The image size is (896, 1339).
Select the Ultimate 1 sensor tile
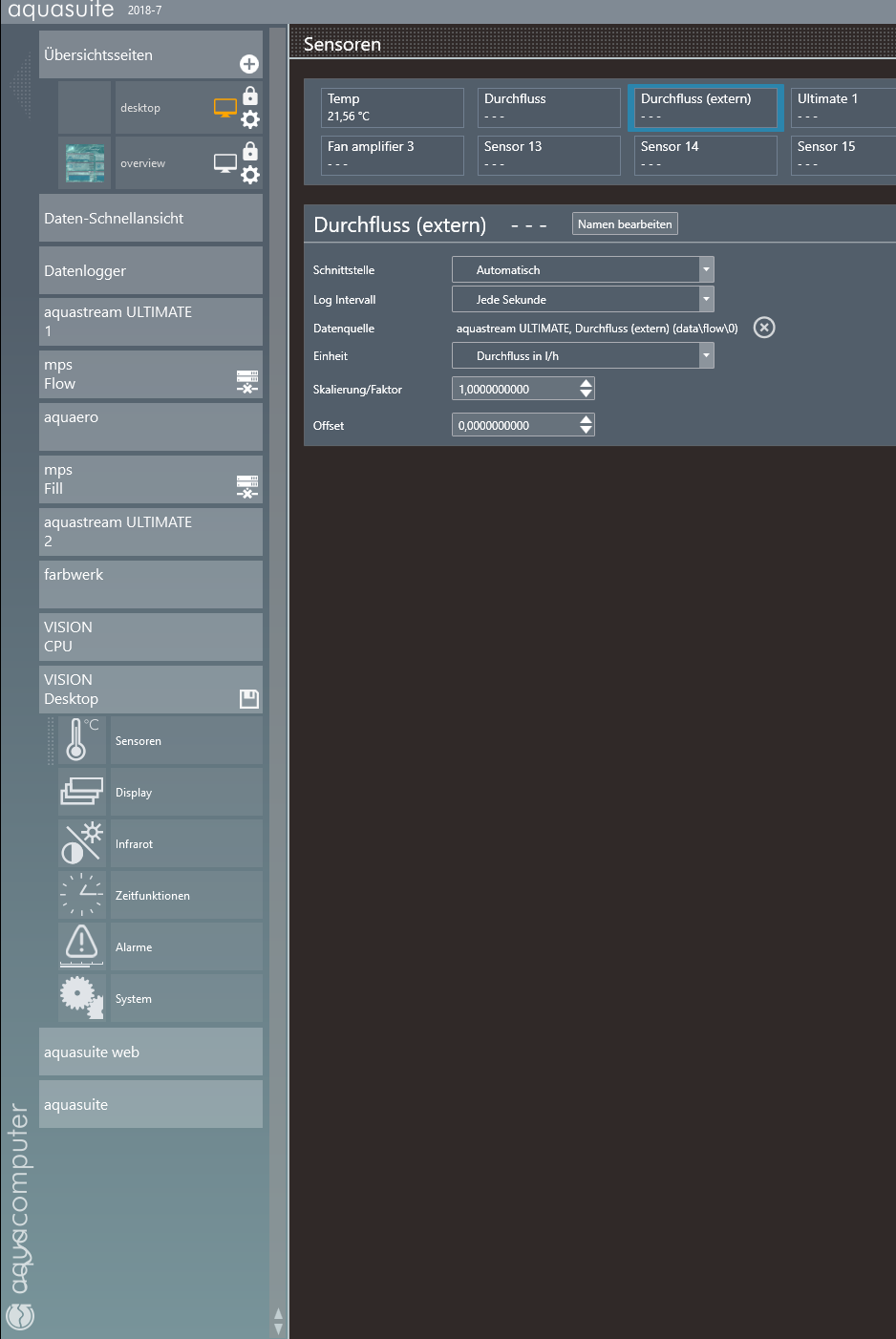(843, 108)
